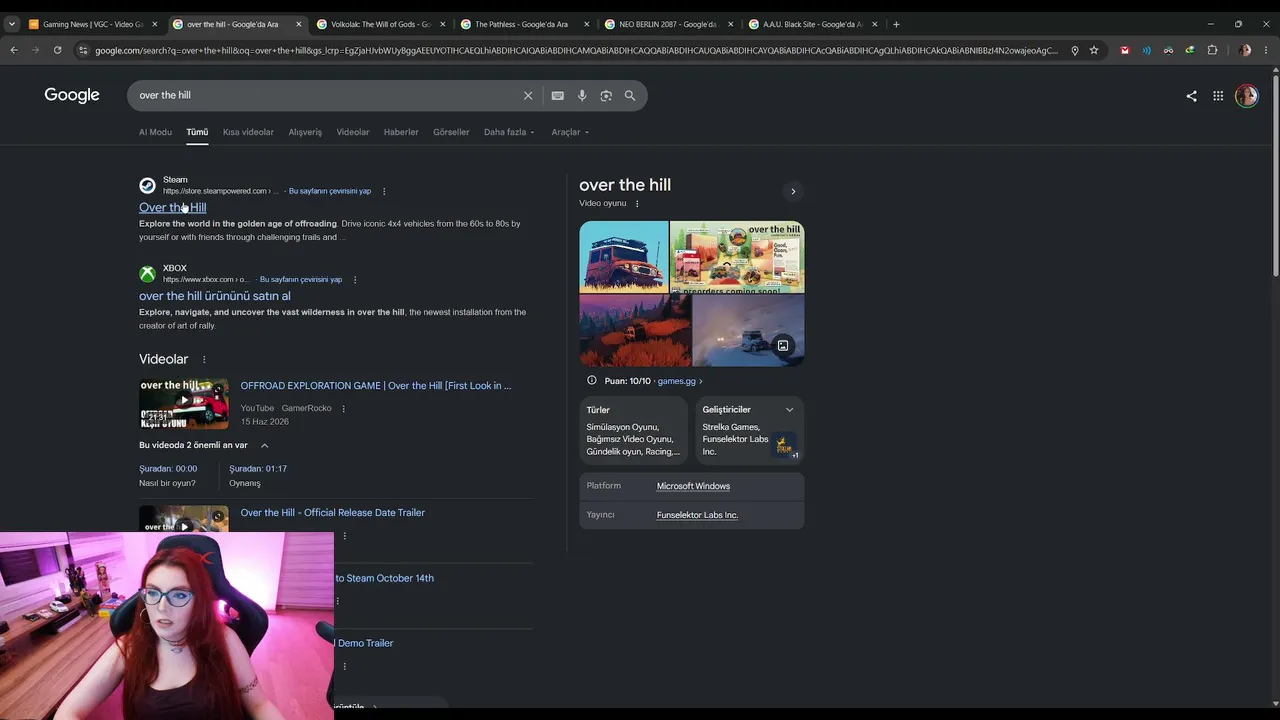Image resolution: width=1280 pixels, height=720 pixels.
Task: Open the Microsoft Windows platform link
Action: coord(693,486)
